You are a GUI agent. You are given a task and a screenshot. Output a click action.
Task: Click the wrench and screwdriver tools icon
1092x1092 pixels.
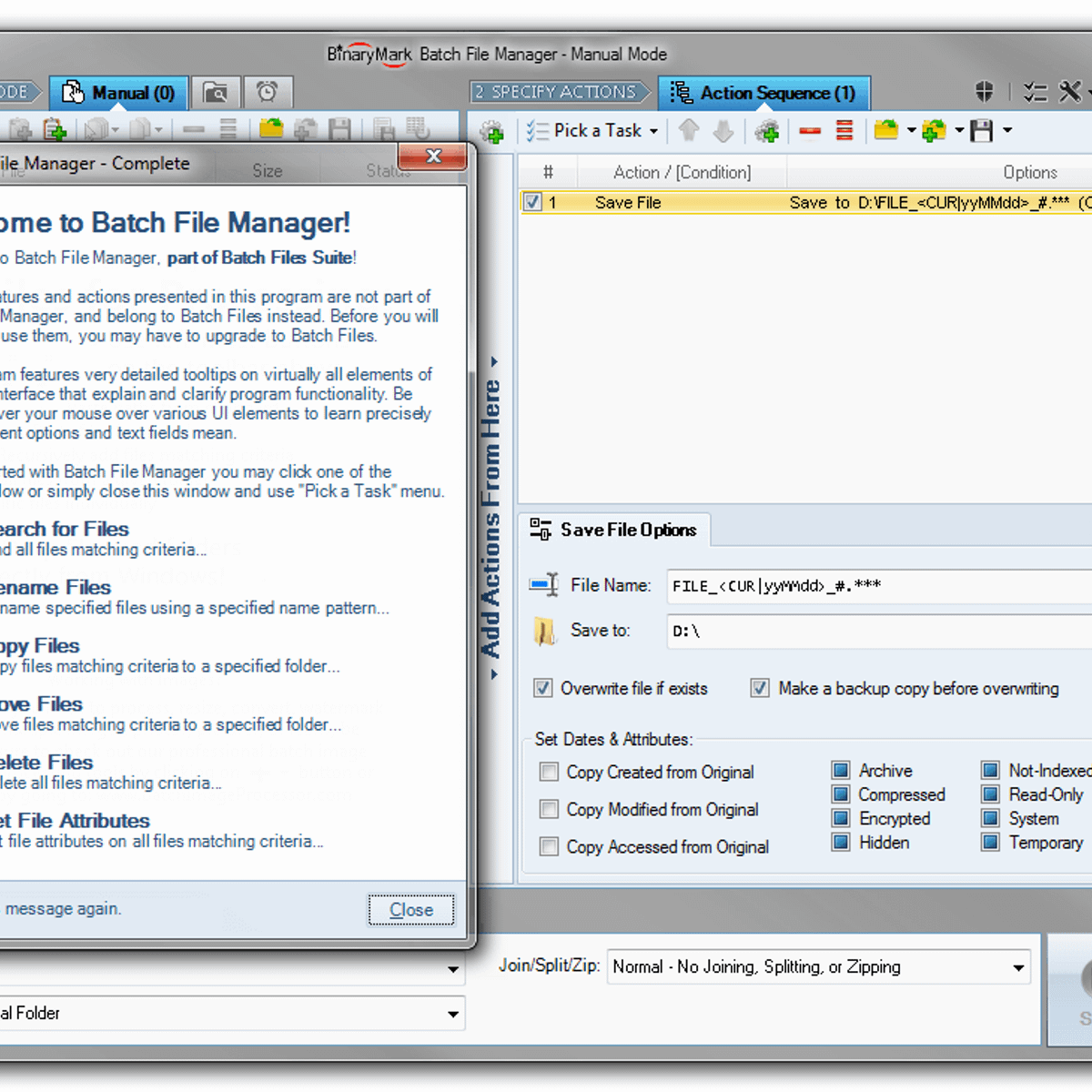pyautogui.click(x=1071, y=91)
